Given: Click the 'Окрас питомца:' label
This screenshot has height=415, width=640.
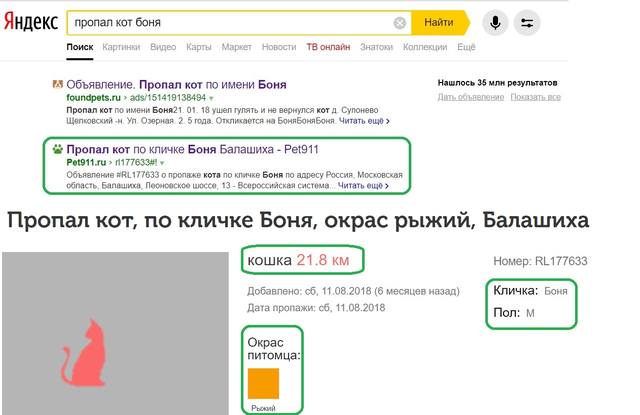Looking at the screenshot, I should [x=274, y=349].
